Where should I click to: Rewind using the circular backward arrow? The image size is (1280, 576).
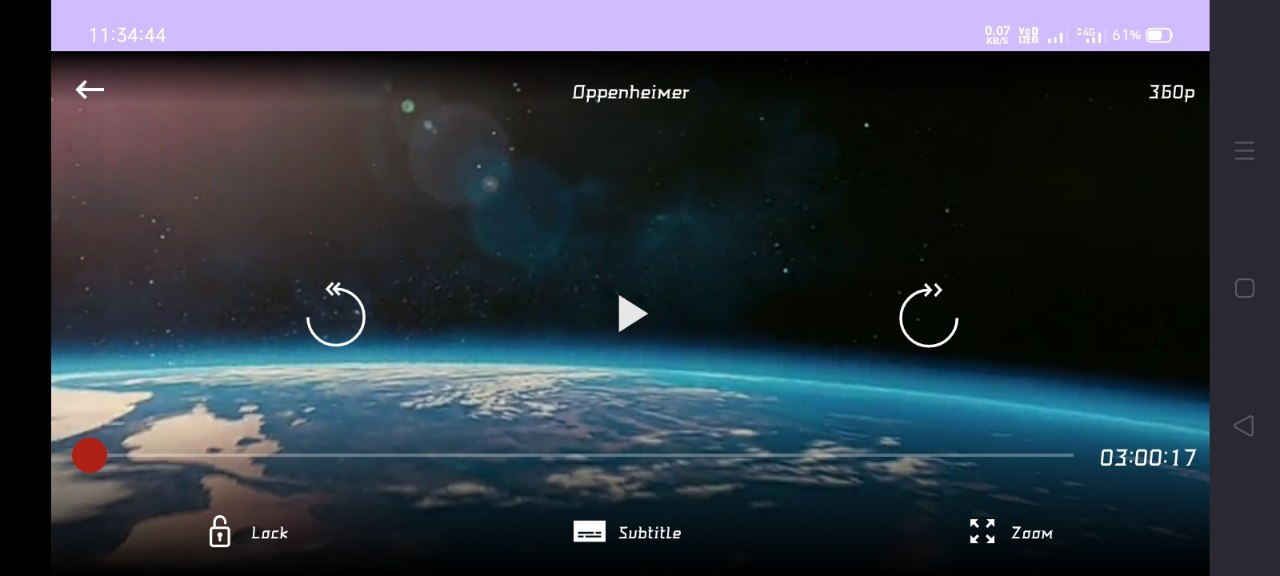(336, 315)
